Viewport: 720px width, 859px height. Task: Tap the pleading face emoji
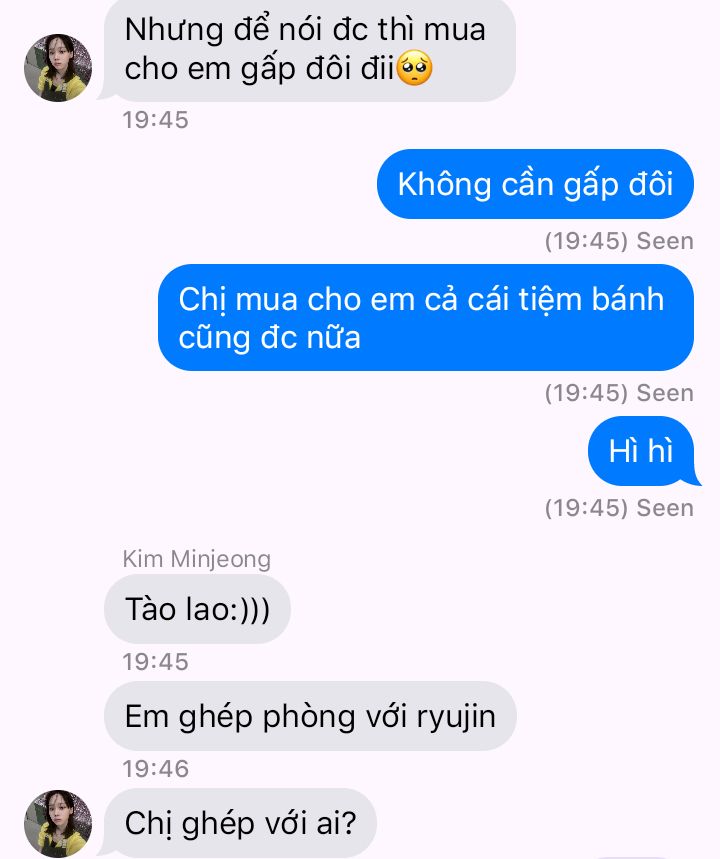point(414,68)
